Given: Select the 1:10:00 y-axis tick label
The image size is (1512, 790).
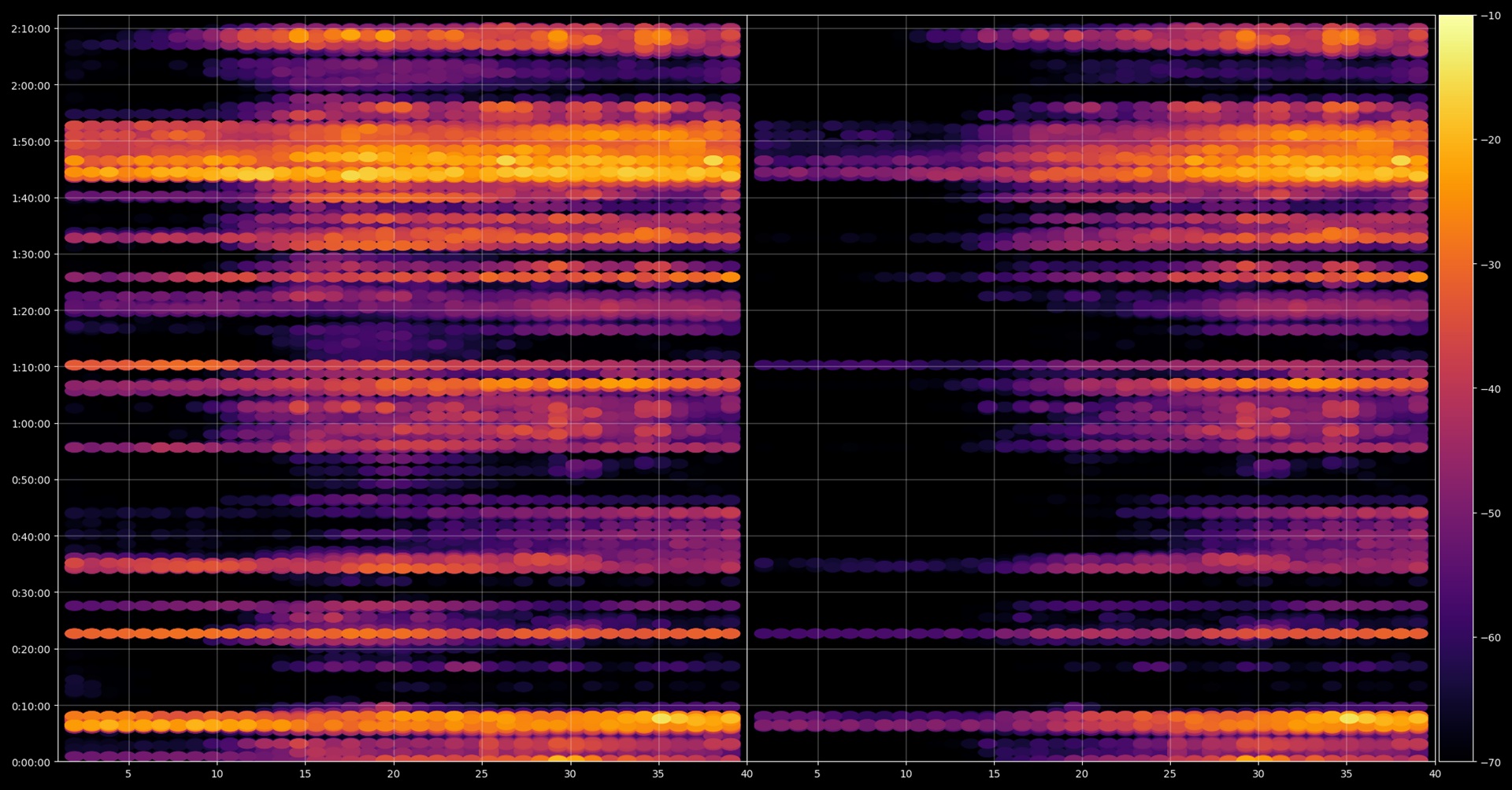Looking at the screenshot, I should [31, 367].
